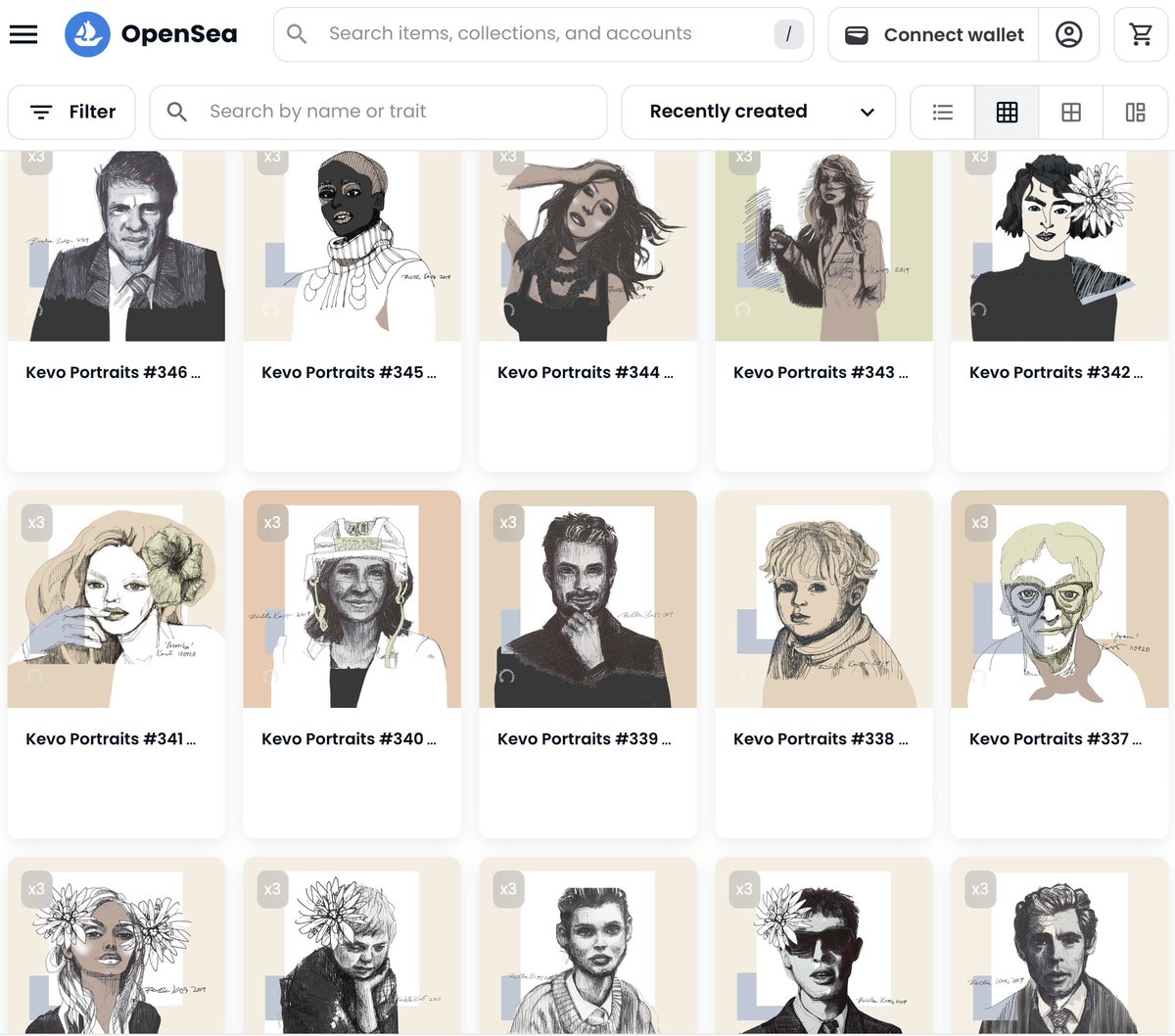Viewport: 1175px width, 1036px height.
Task: Click the x3 badge on Kevo Portraits #343
Action: (744, 162)
